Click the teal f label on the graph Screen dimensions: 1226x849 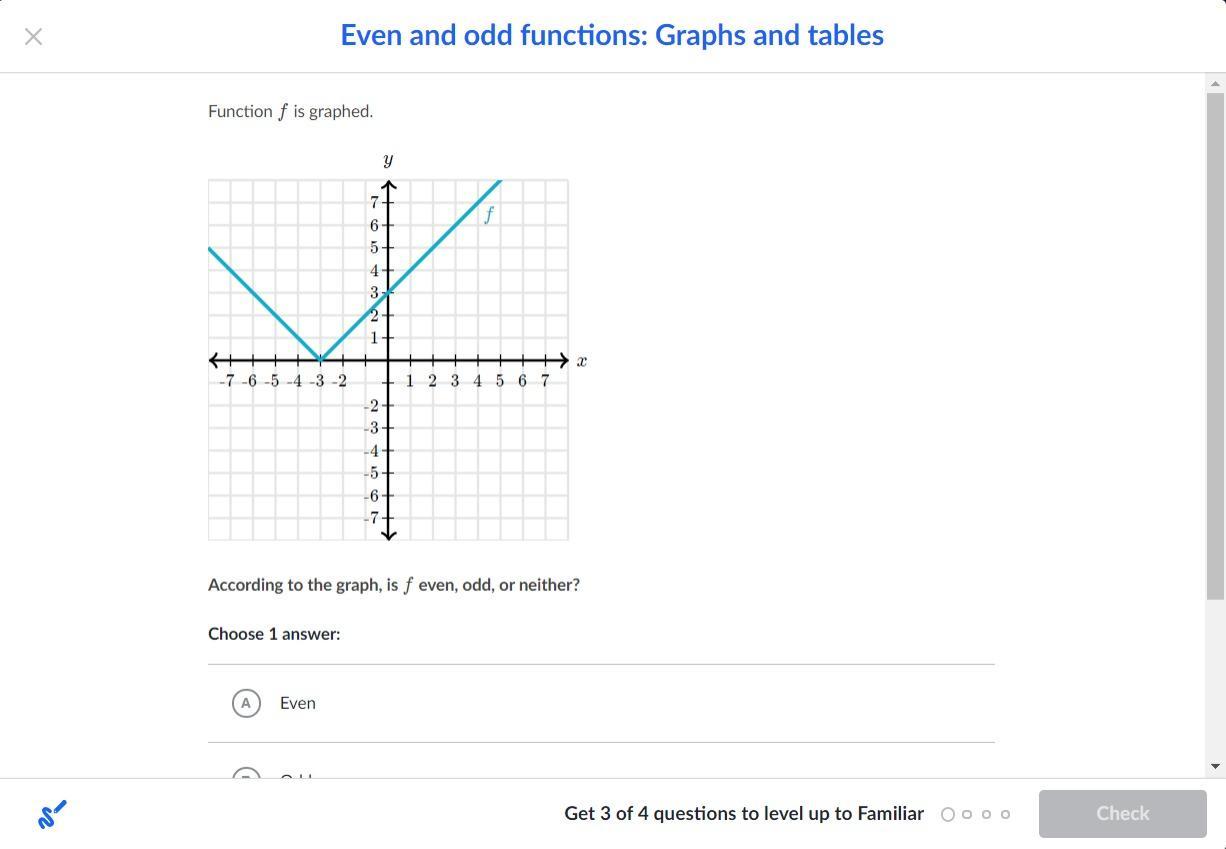coord(489,214)
